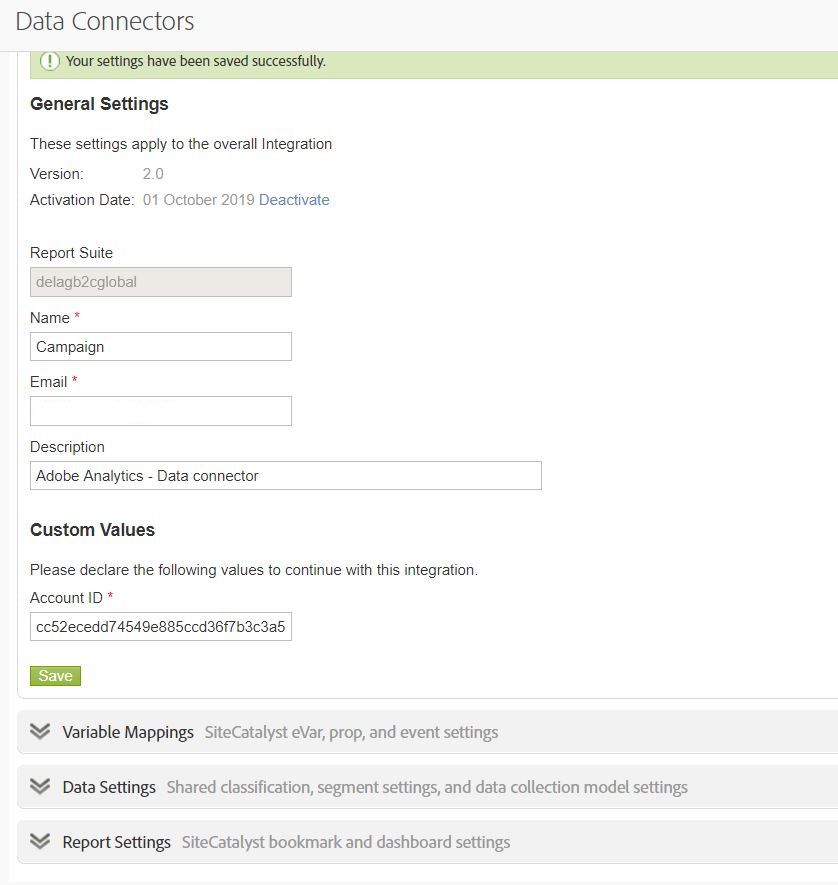
Task: Click the Account ID input field
Action: [161, 627]
